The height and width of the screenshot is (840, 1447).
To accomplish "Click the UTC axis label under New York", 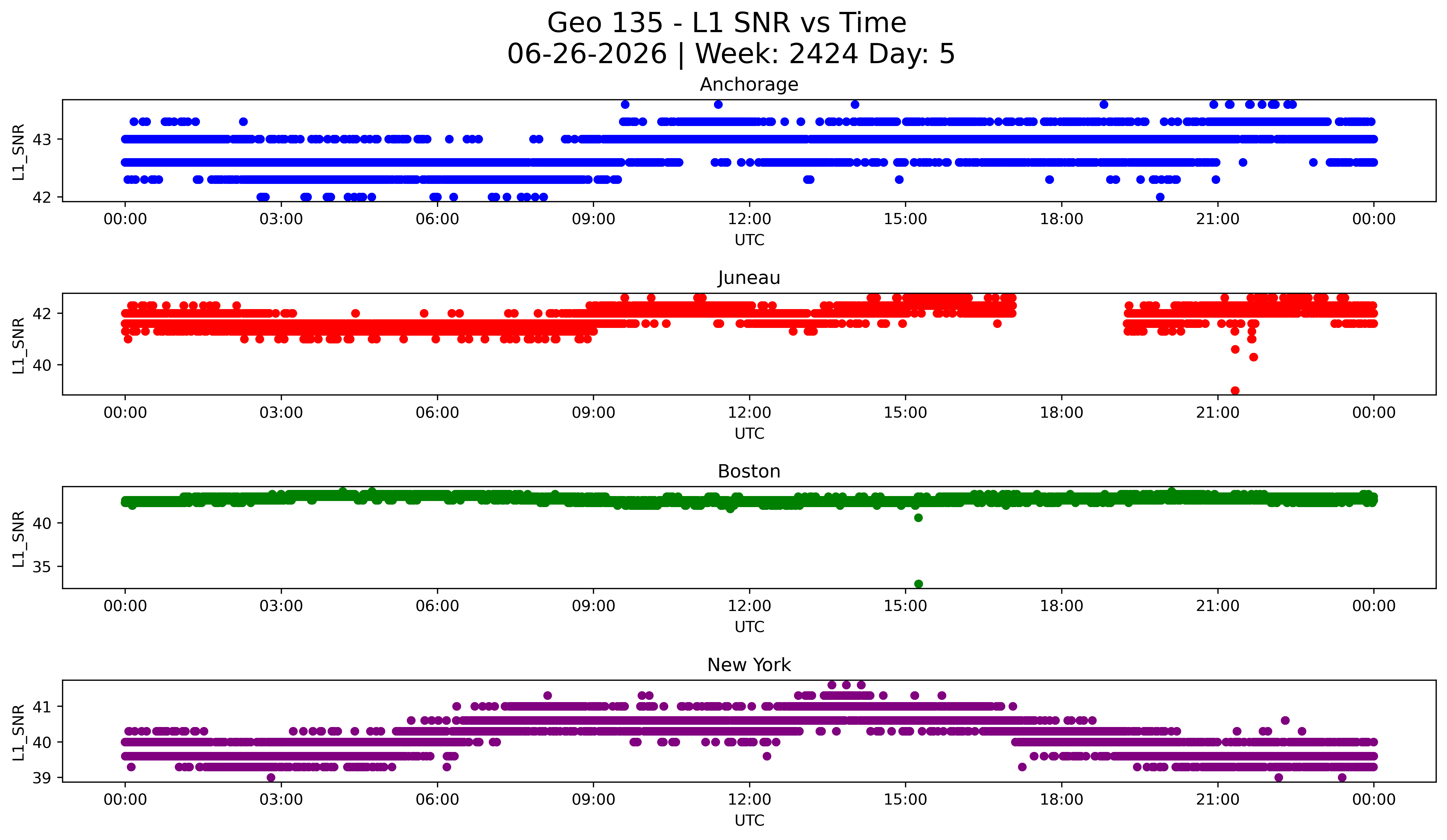I will (x=749, y=821).
